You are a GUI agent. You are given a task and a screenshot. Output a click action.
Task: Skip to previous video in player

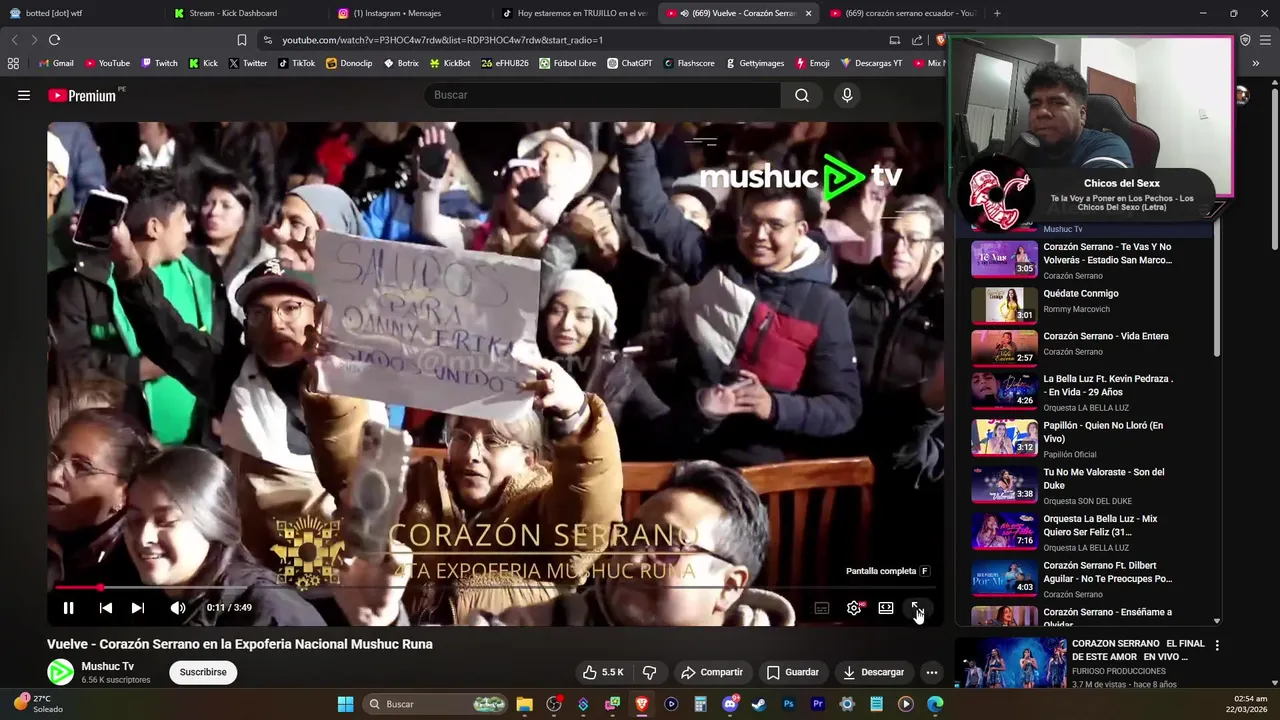(105, 608)
